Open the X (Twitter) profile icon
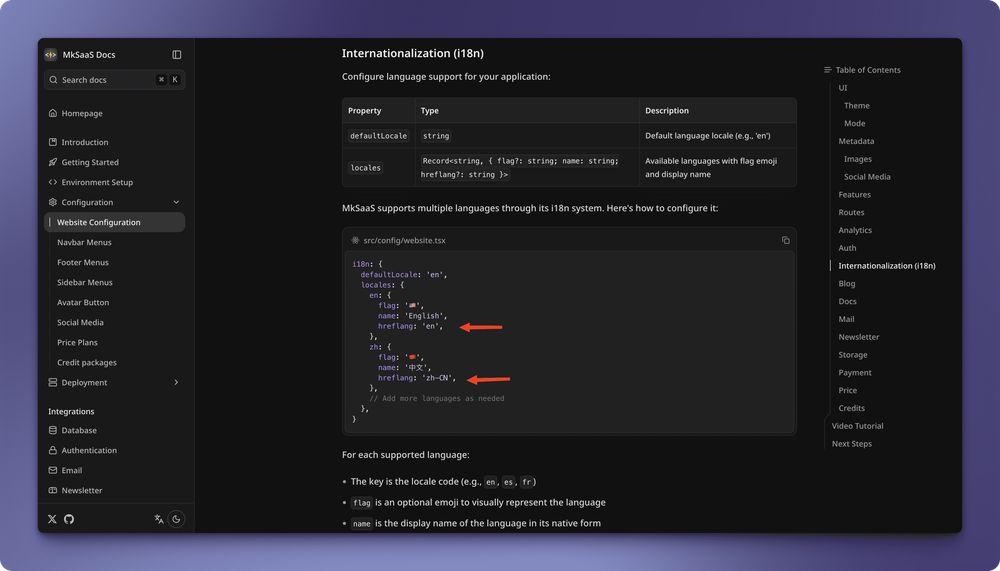The image size is (1000, 571). click(x=52, y=519)
